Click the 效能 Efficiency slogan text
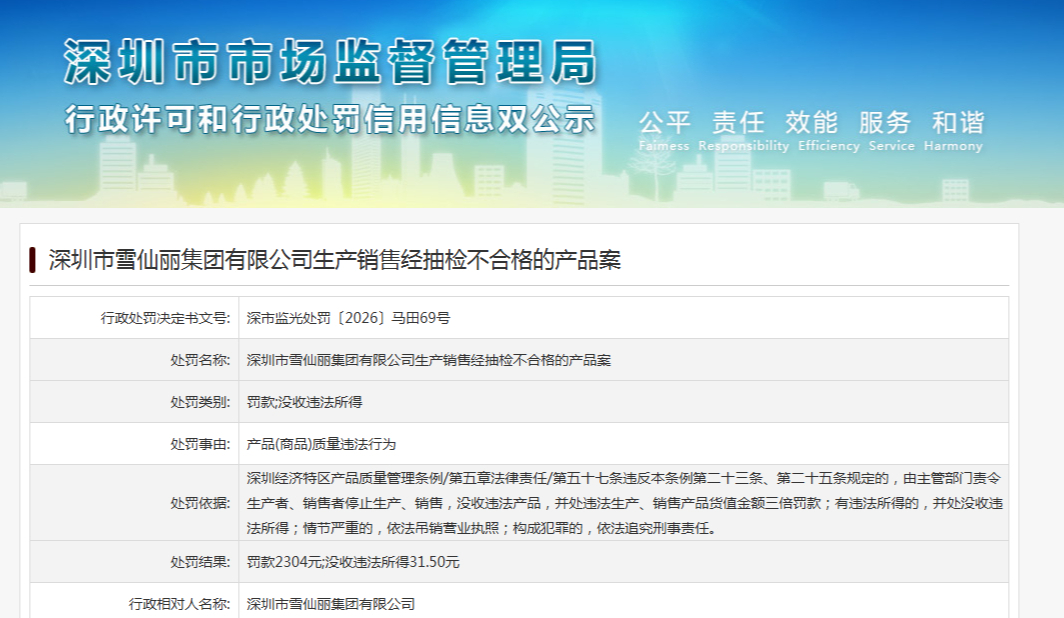1064x618 pixels. [829, 130]
